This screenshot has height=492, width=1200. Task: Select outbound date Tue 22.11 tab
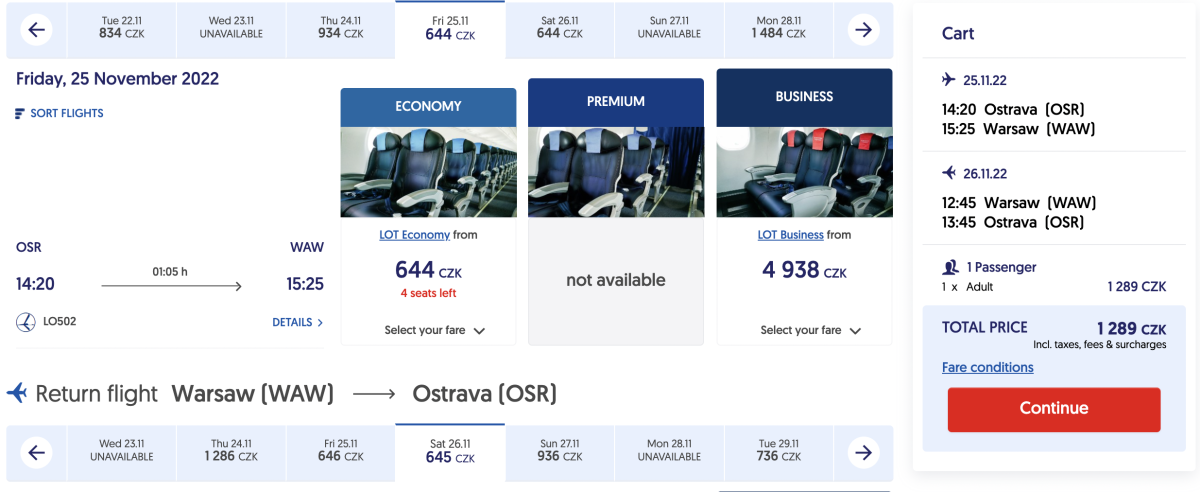coord(123,28)
